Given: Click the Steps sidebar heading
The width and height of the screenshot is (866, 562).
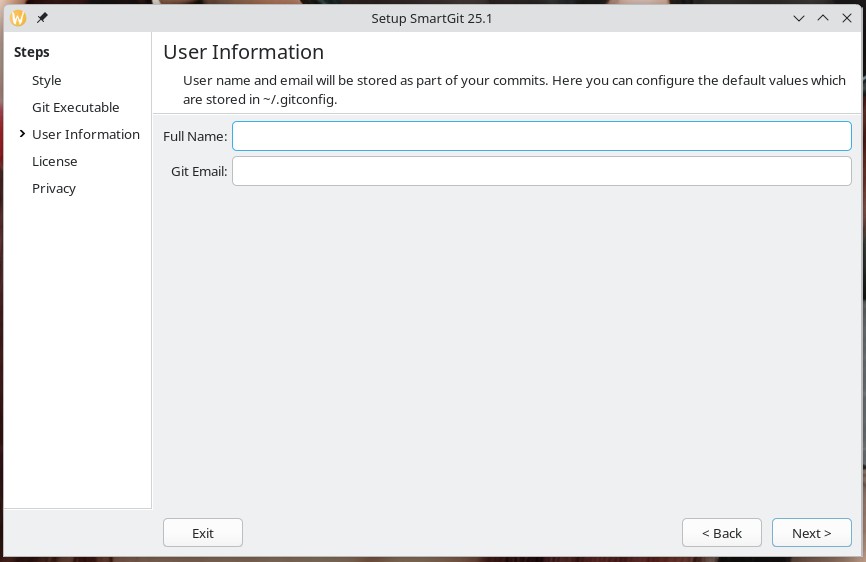Looking at the screenshot, I should pos(32,52).
